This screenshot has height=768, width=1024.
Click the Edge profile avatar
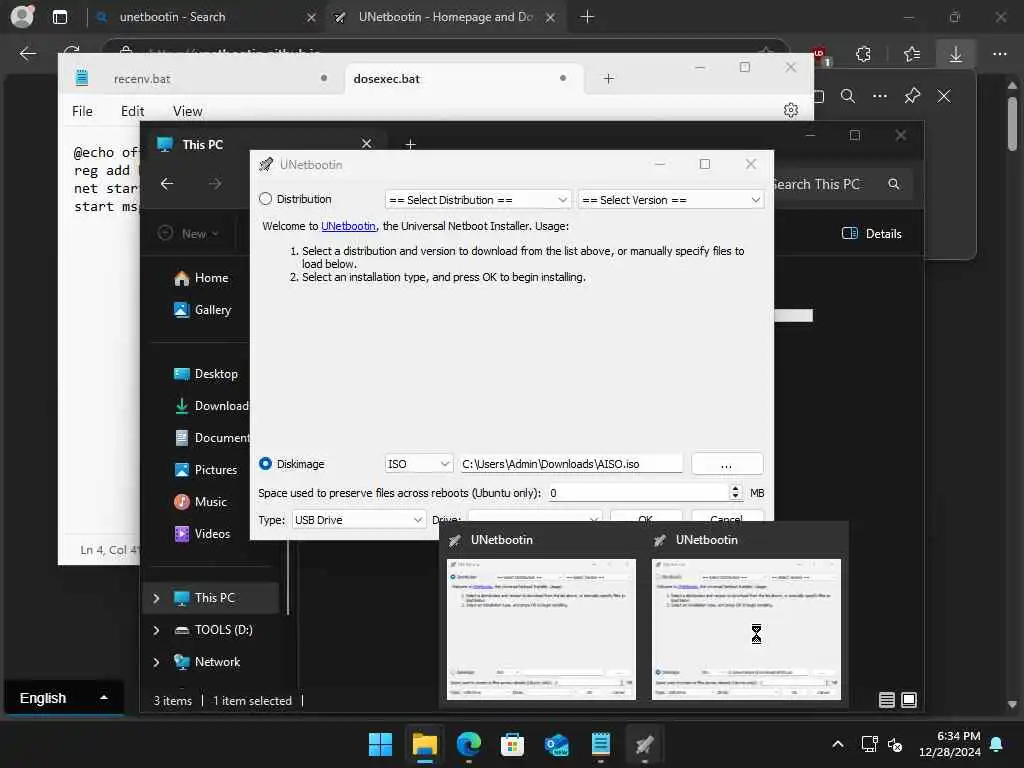coord(23,17)
